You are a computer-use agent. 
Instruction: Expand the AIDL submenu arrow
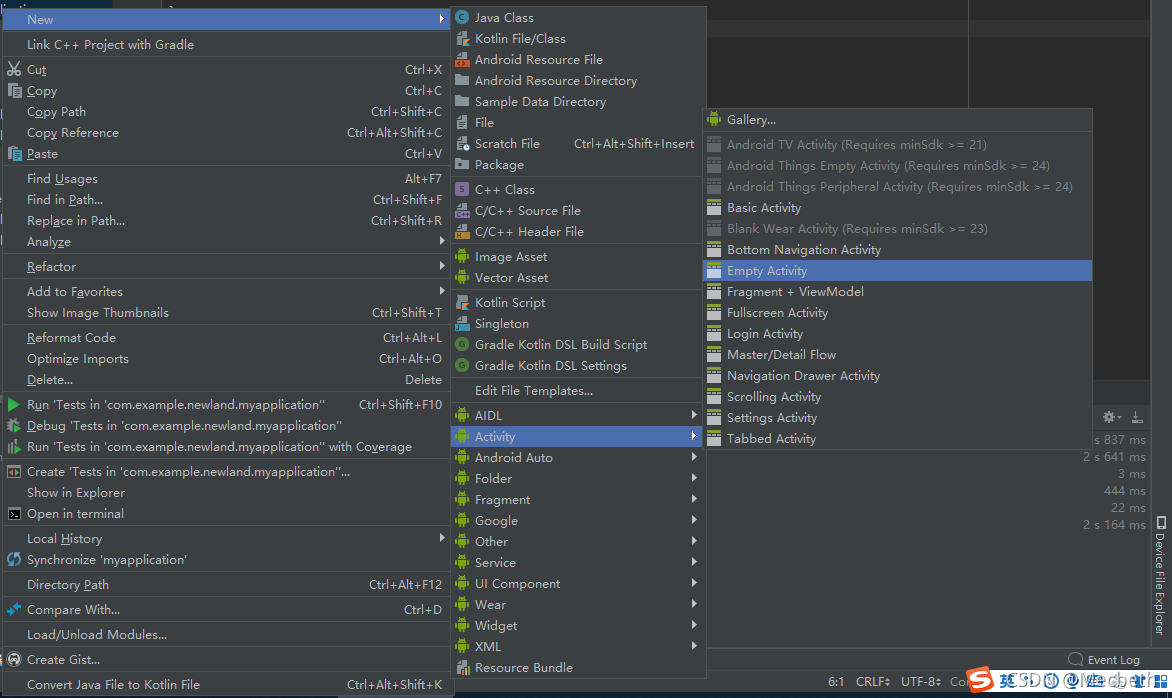pyautogui.click(x=694, y=415)
